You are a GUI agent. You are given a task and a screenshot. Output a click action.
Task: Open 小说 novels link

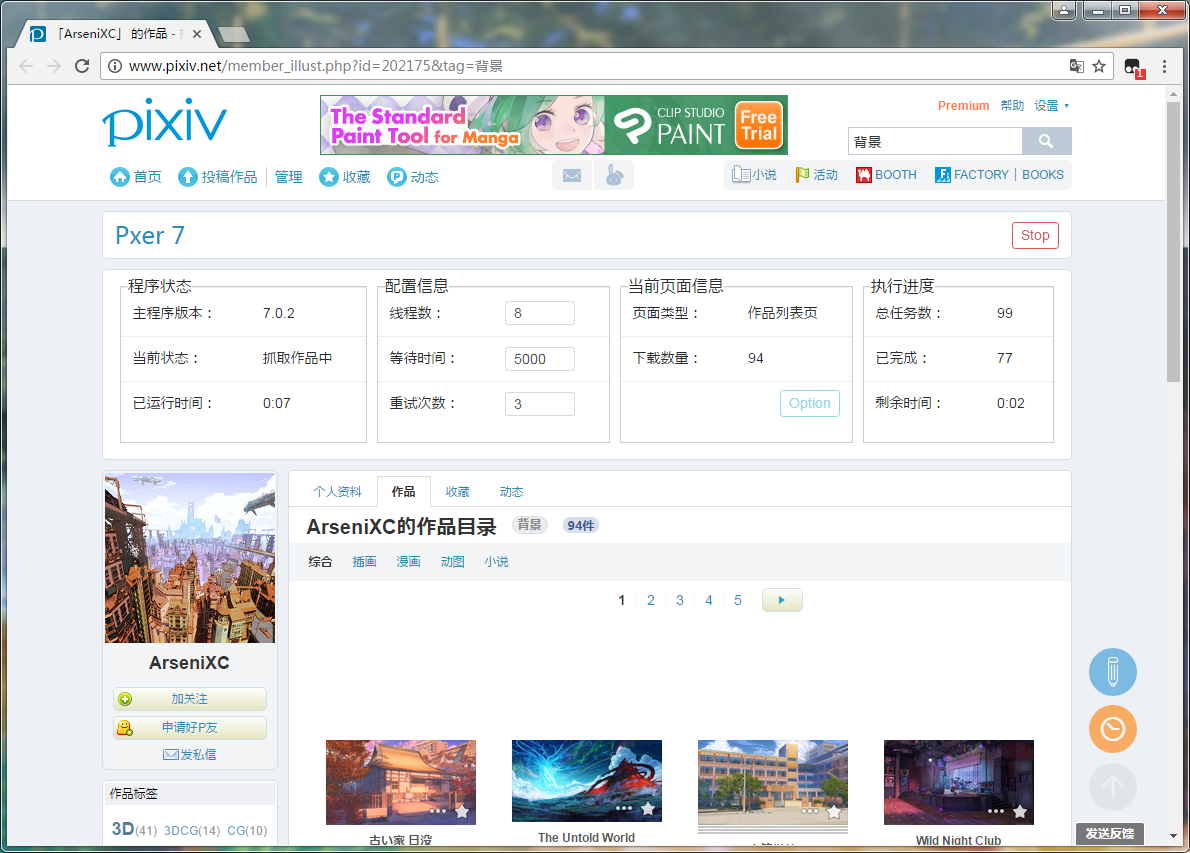click(x=754, y=175)
